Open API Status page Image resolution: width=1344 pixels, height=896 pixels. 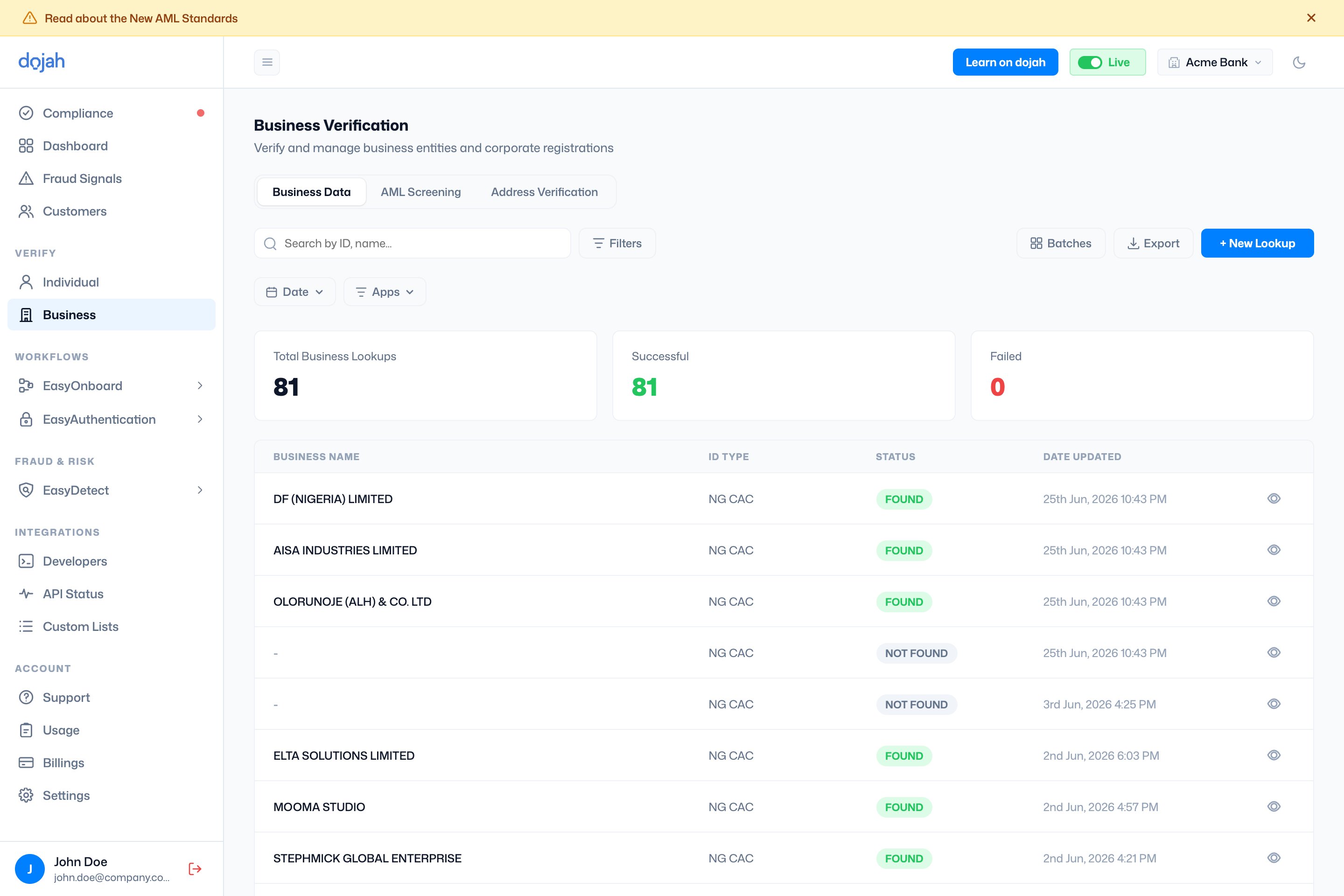click(112, 594)
